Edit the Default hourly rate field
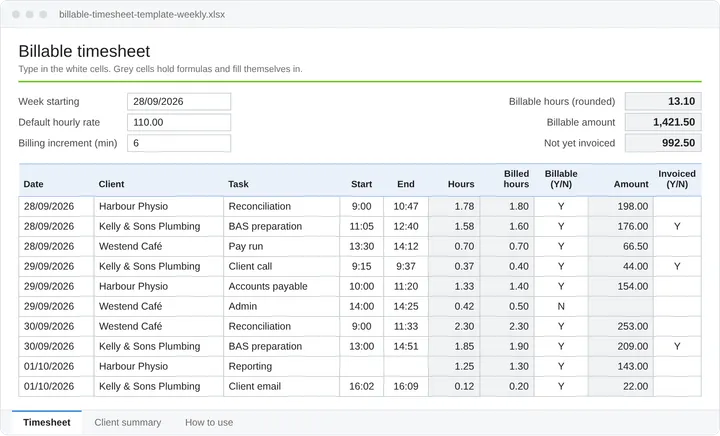 tap(179, 122)
